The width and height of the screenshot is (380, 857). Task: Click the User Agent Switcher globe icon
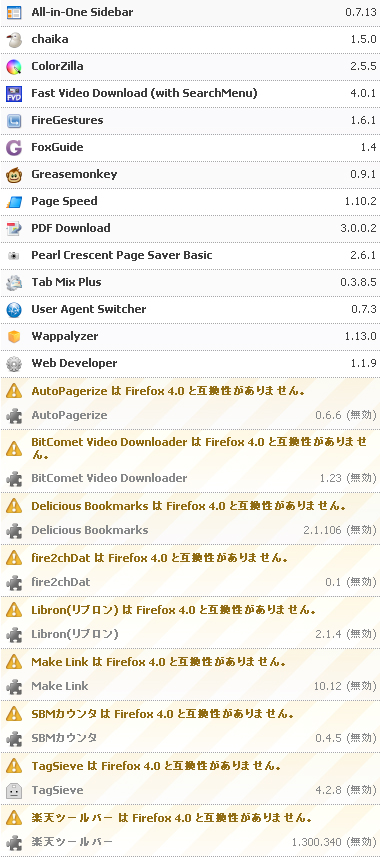point(14,310)
